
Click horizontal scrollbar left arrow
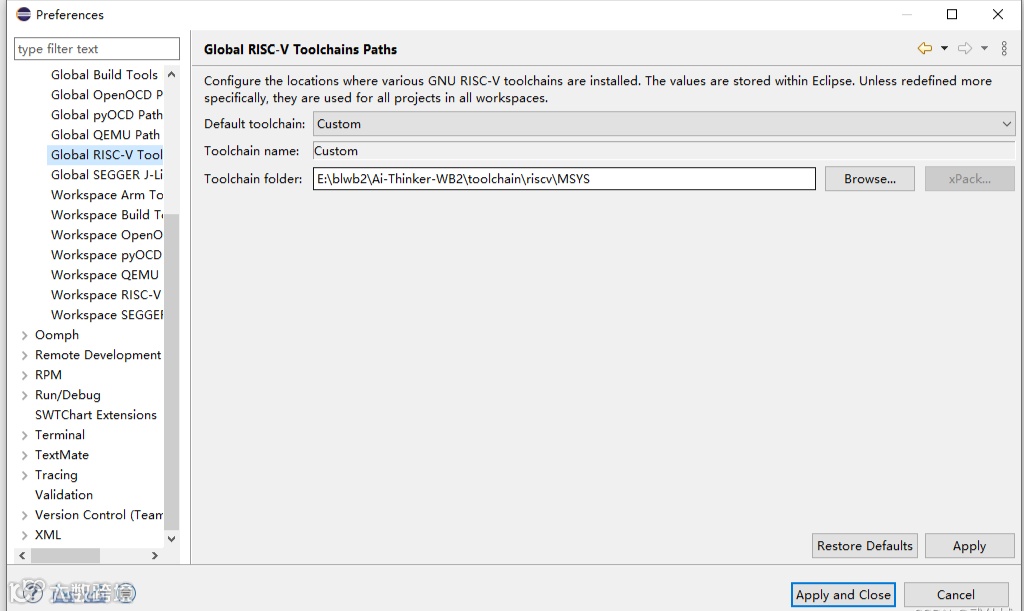(x=22, y=556)
